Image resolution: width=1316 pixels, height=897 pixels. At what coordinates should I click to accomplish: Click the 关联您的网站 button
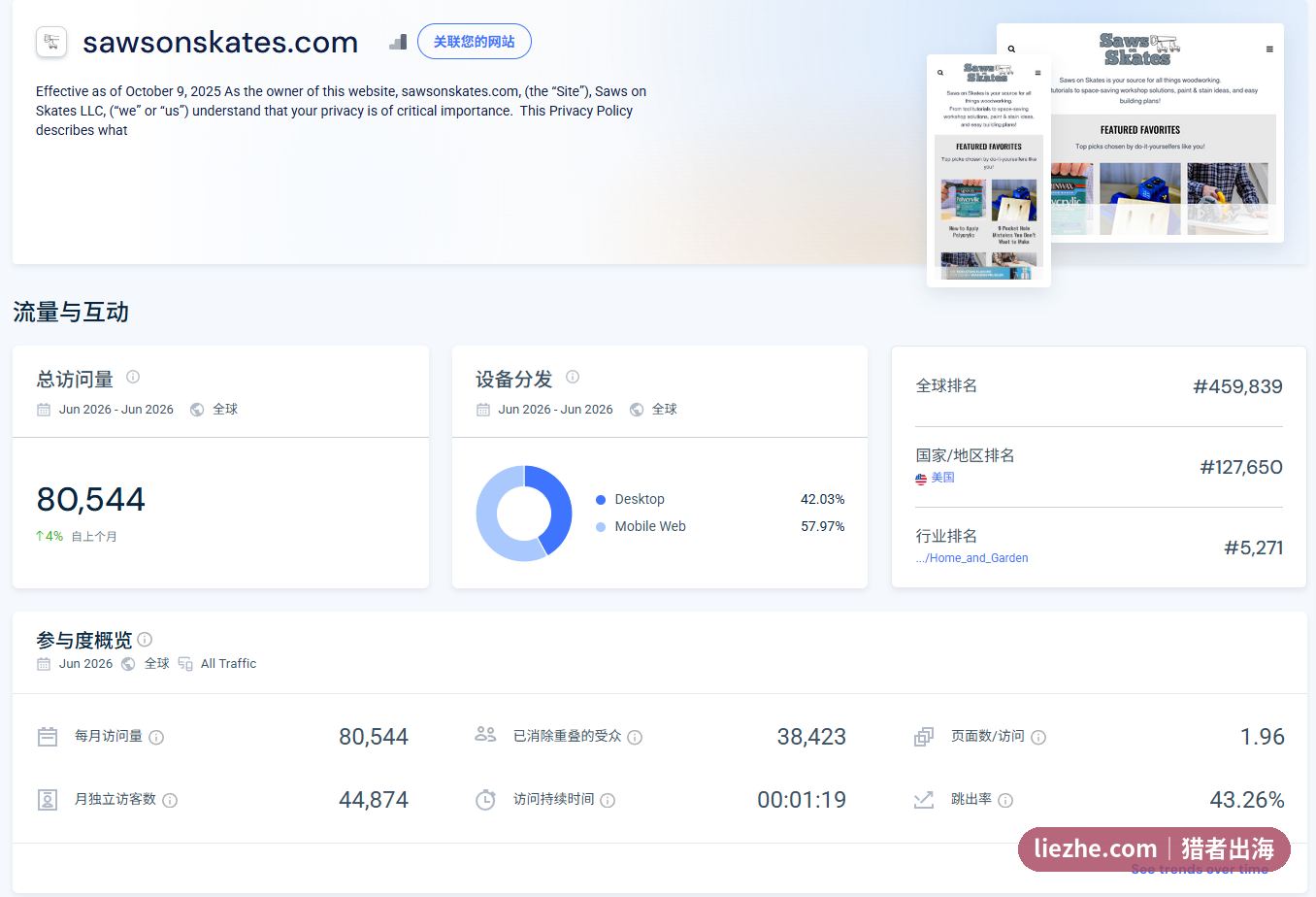tap(474, 42)
